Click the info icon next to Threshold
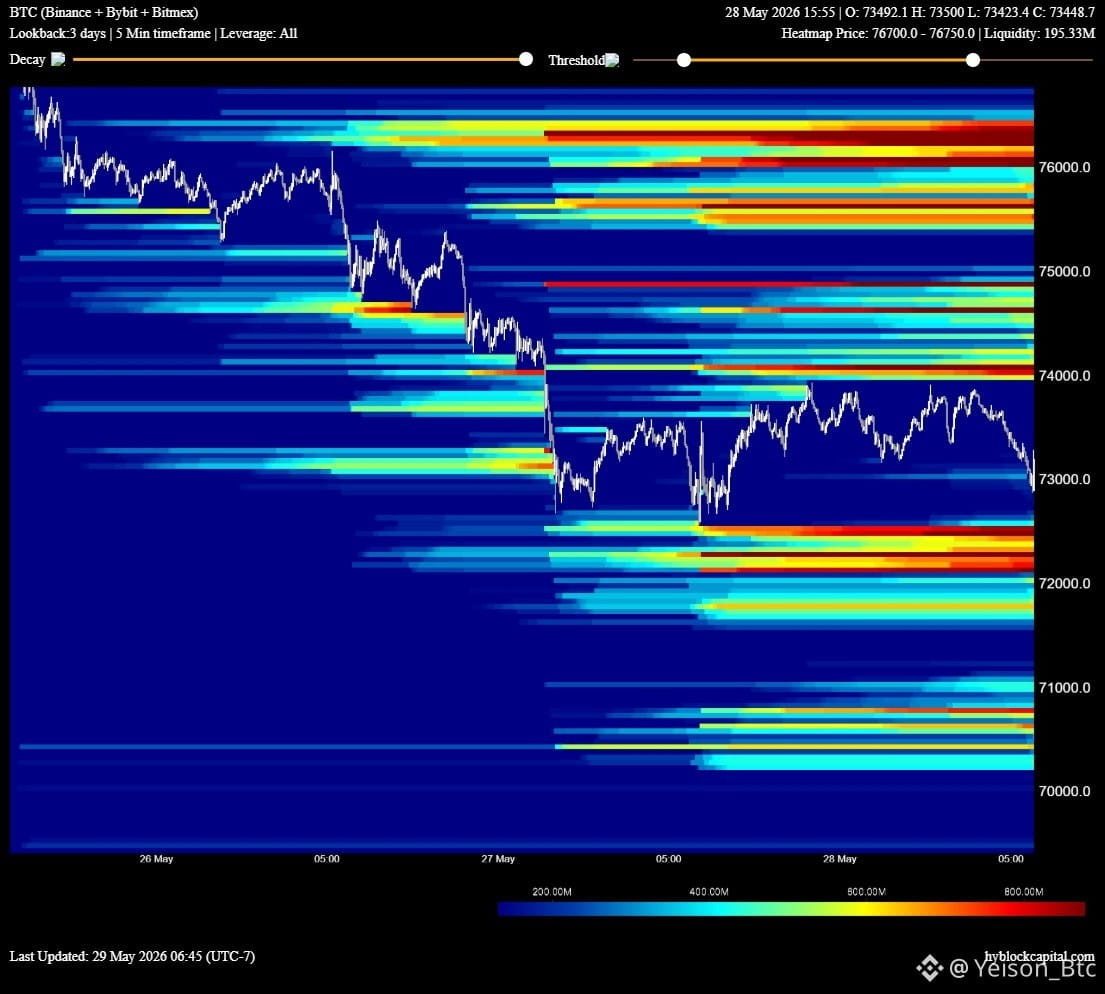The height and width of the screenshot is (994, 1105). [612, 60]
